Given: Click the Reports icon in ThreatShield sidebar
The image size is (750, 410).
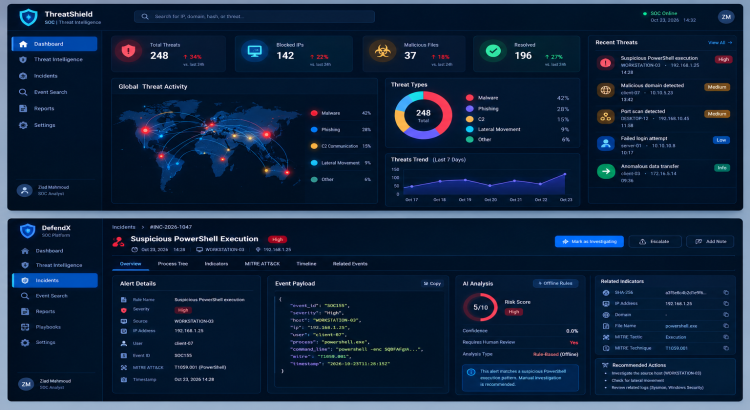Looking at the screenshot, I should coord(23,109).
